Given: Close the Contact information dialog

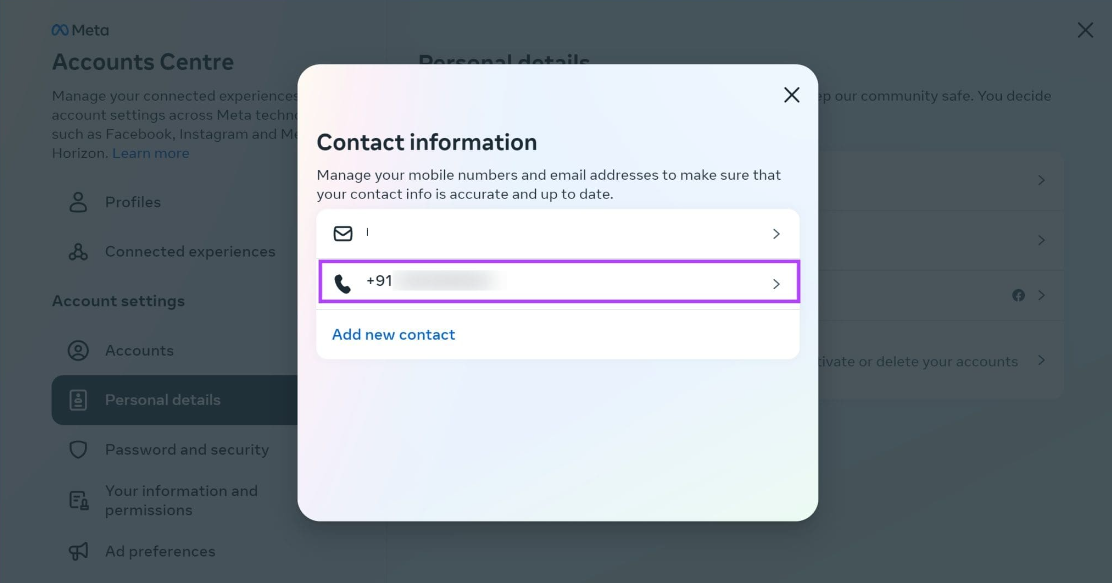Looking at the screenshot, I should coord(791,95).
